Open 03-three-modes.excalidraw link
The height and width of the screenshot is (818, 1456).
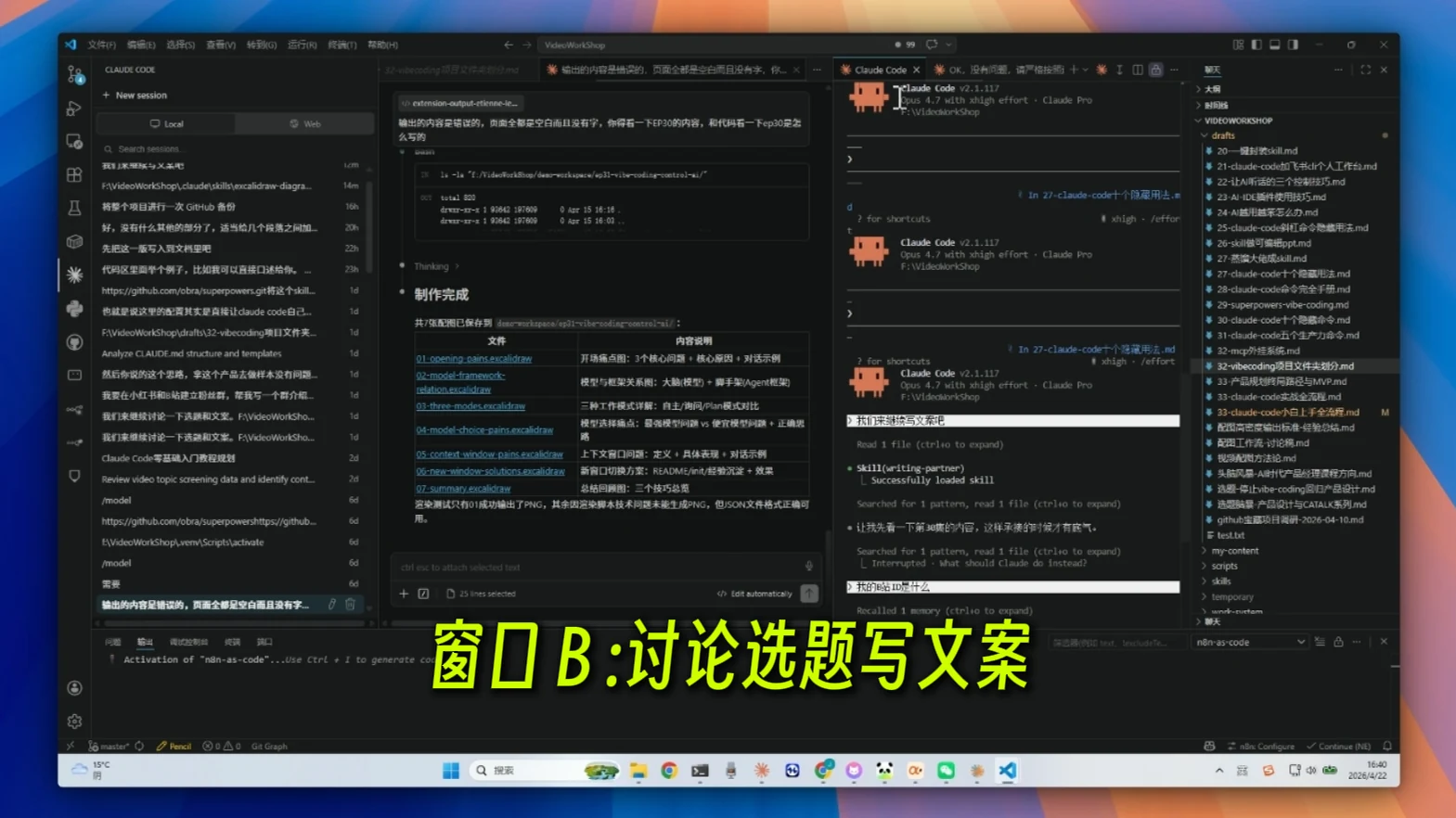(470, 406)
